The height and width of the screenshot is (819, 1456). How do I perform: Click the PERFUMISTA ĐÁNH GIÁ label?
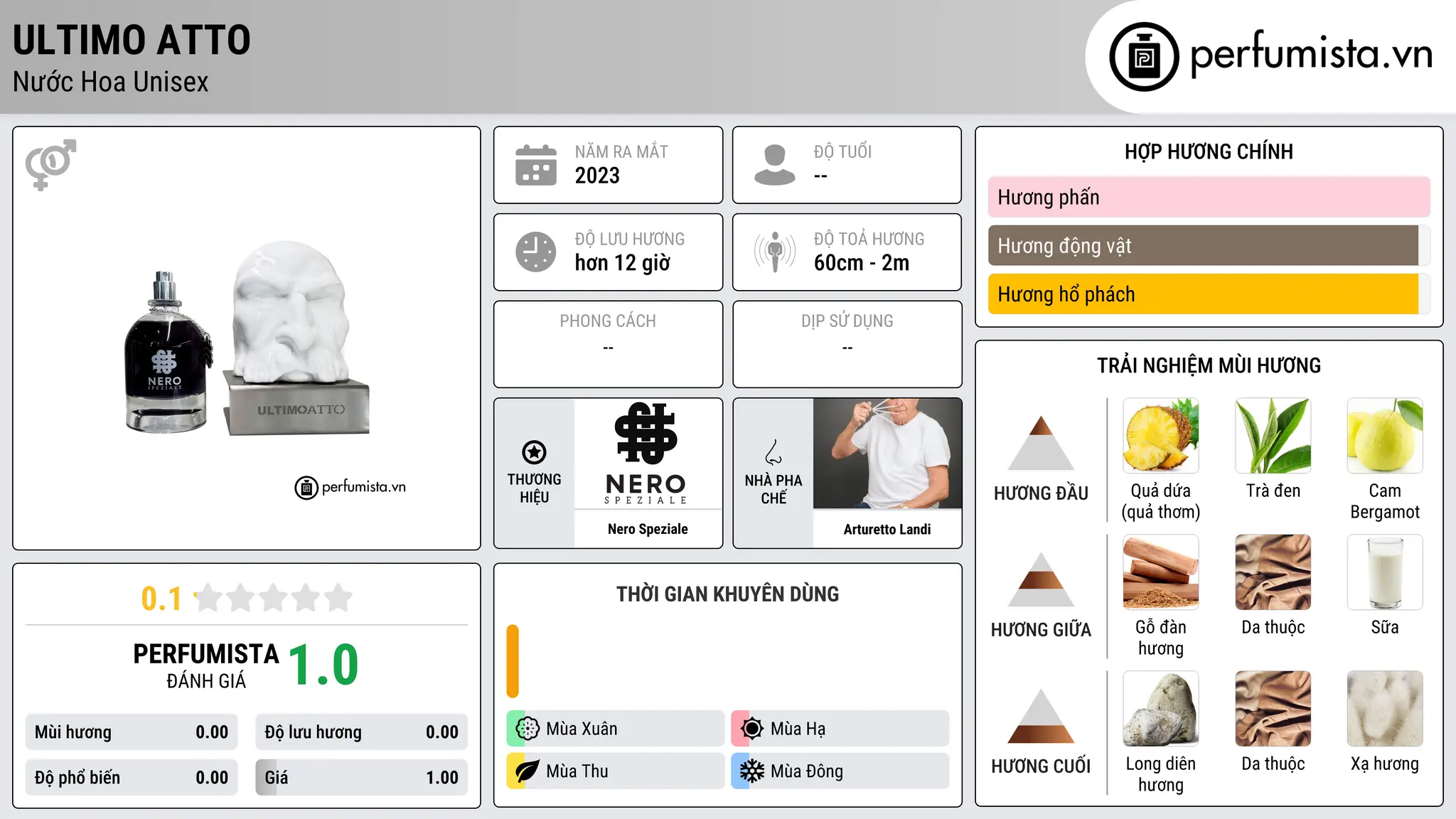pyautogui.click(x=206, y=666)
